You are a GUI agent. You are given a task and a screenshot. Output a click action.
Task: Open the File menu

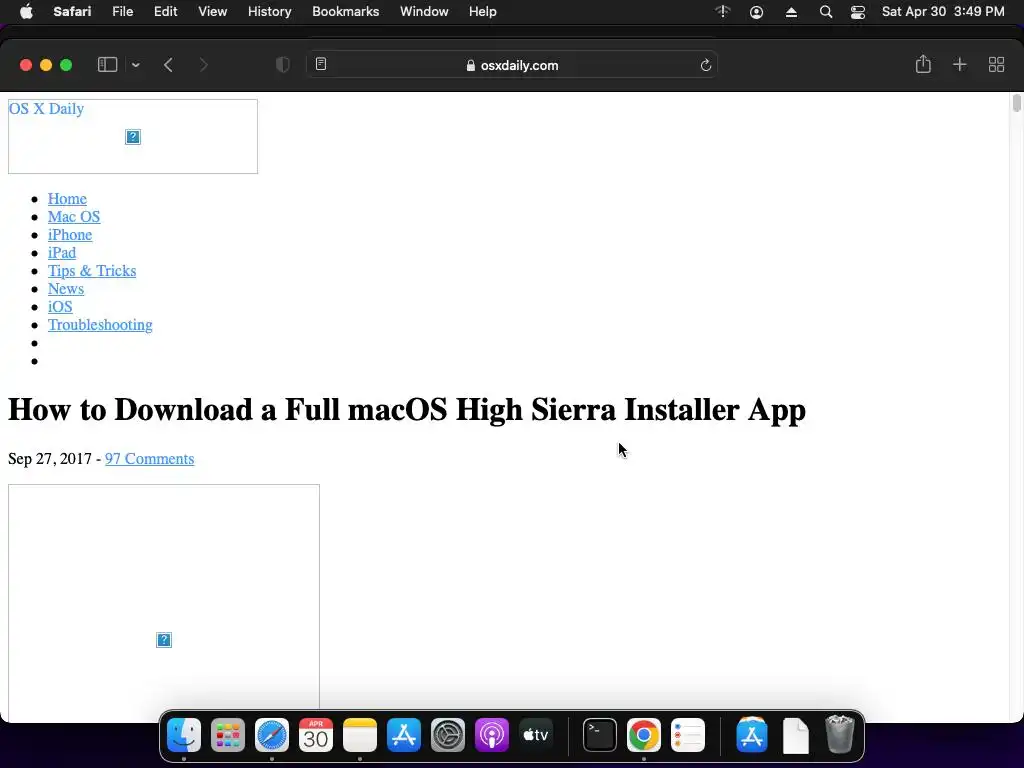coord(123,11)
